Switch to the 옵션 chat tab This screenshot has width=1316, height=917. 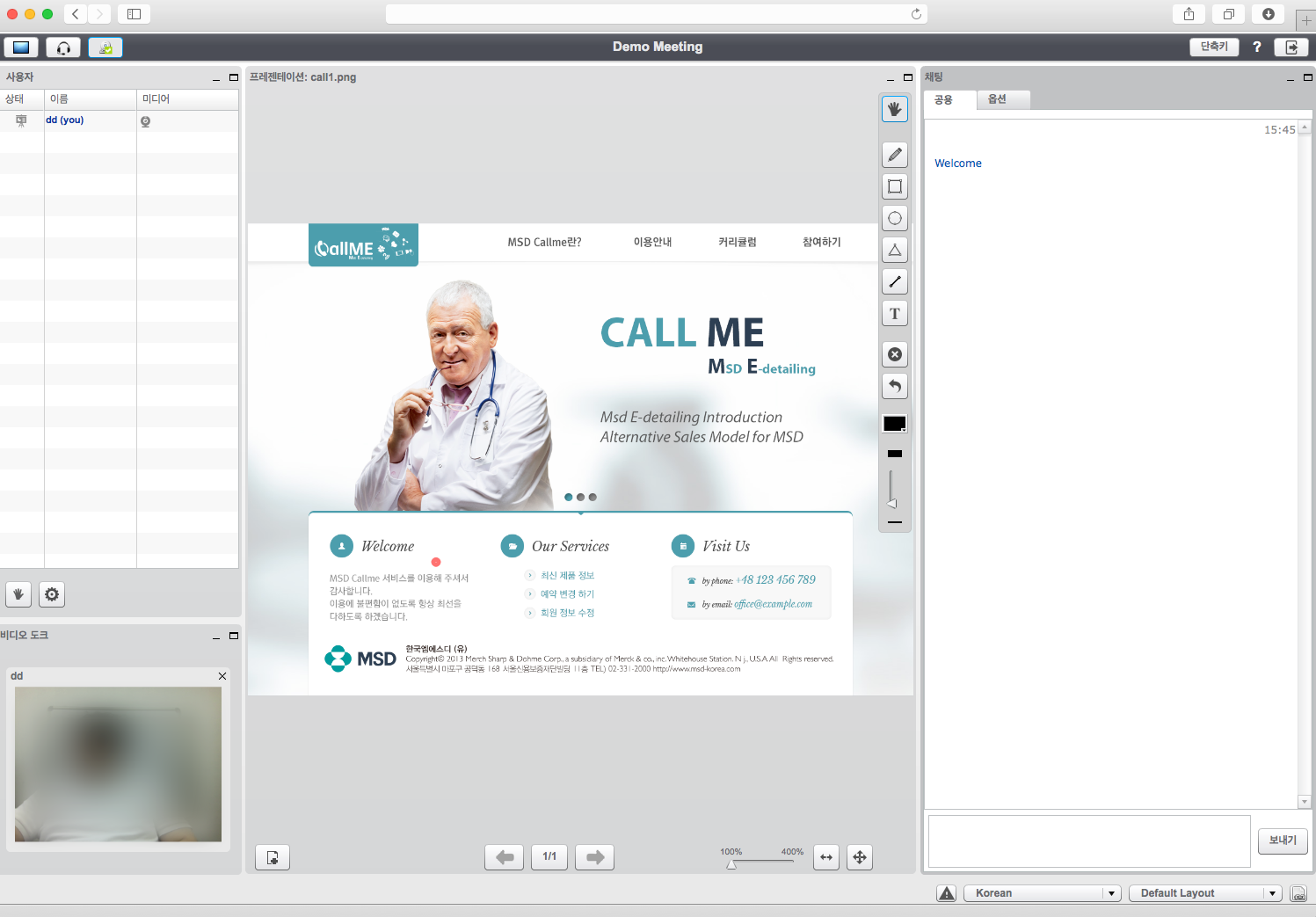pyautogui.click(x=1003, y=99)
